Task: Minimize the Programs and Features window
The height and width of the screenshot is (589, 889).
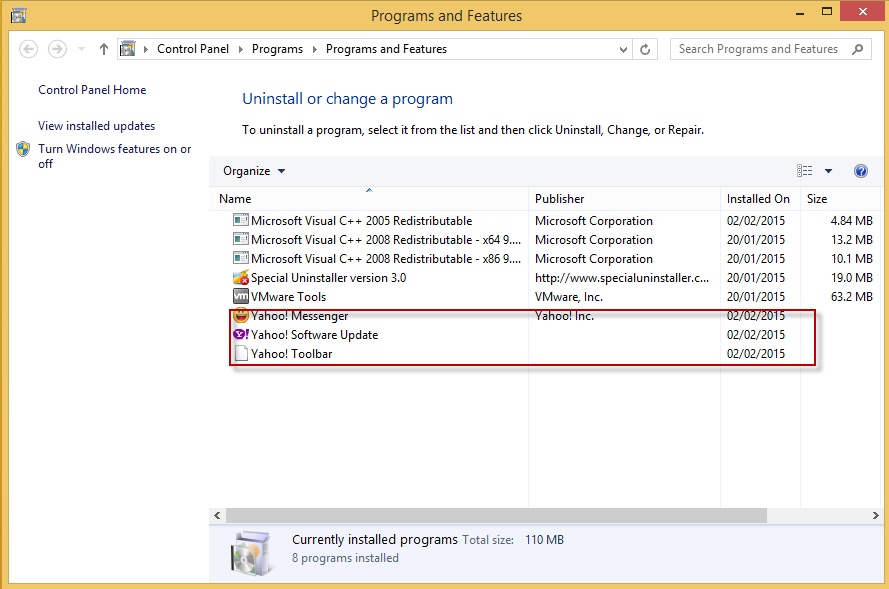Action: click(800, 12)
